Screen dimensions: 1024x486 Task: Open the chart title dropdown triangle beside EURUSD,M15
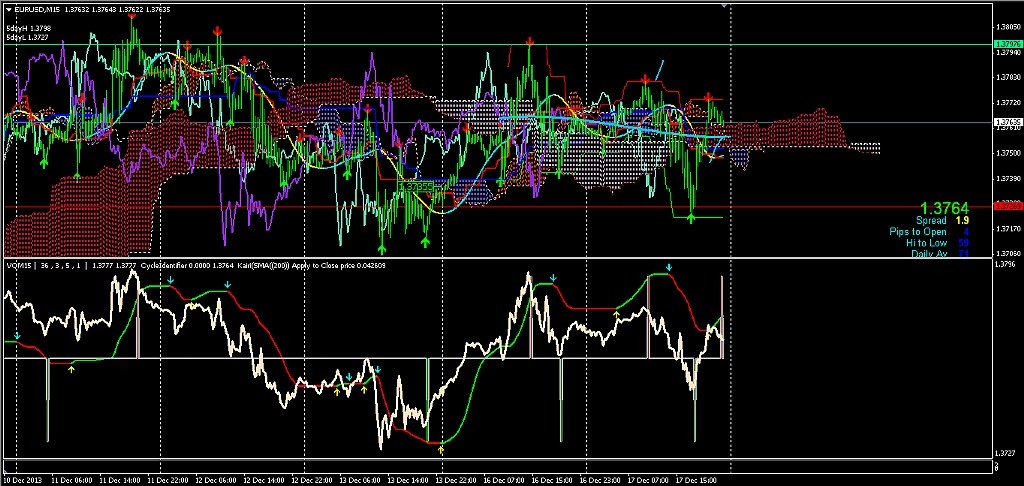[9, 9]
